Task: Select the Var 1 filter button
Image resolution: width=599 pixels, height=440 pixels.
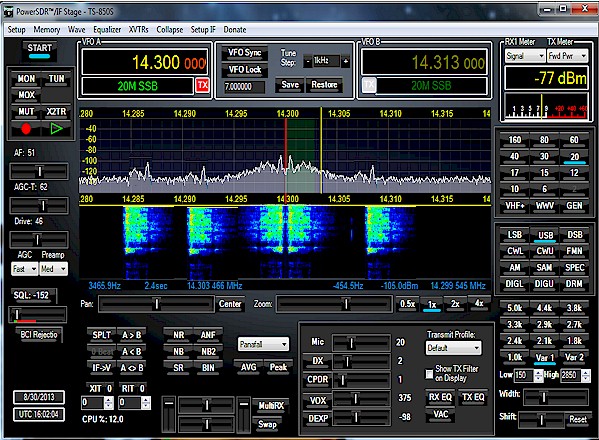Action: tap(544, 358)
